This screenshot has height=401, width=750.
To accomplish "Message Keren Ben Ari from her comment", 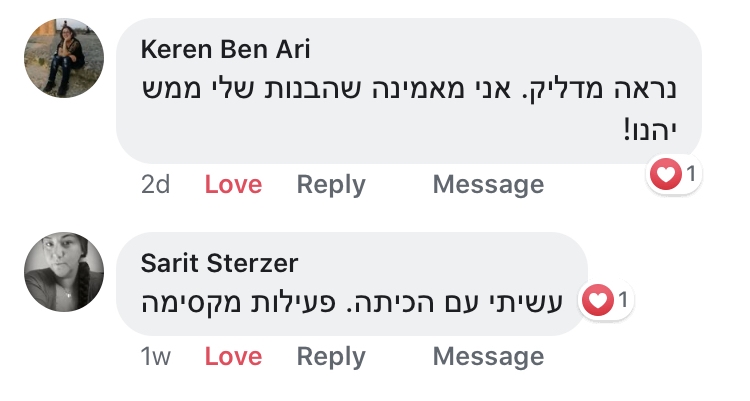I will point(488,185).
